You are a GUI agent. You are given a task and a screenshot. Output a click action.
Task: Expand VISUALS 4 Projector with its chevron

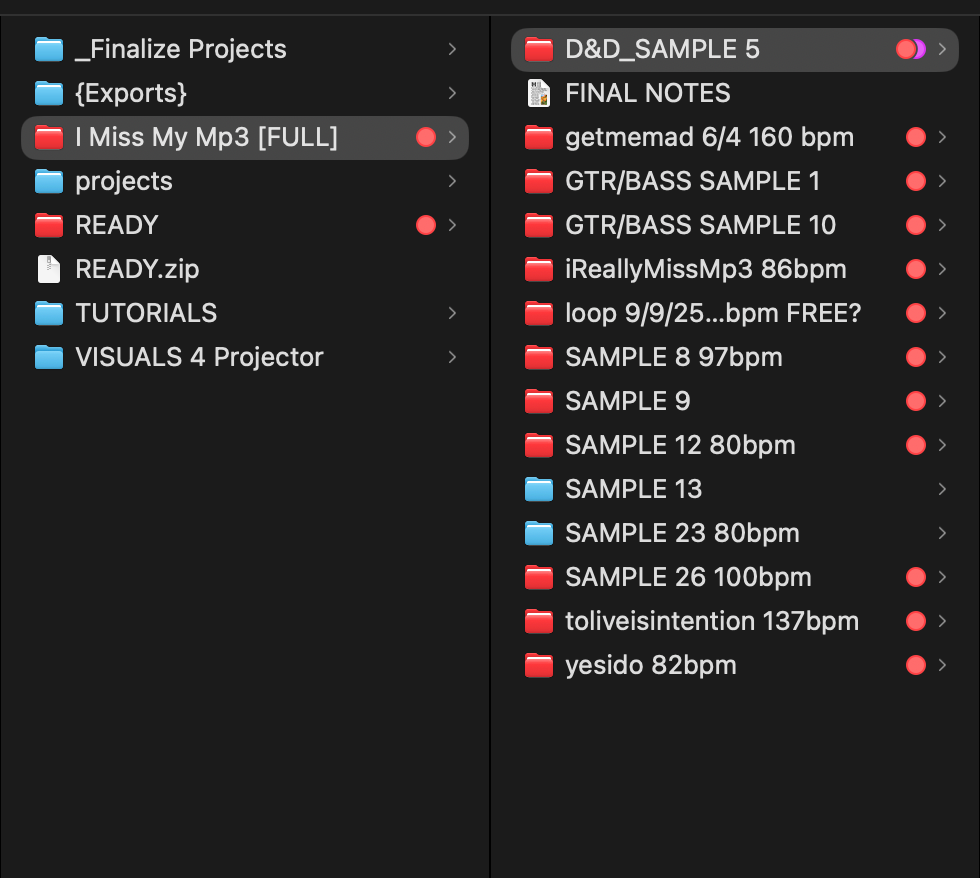(452, 357)
